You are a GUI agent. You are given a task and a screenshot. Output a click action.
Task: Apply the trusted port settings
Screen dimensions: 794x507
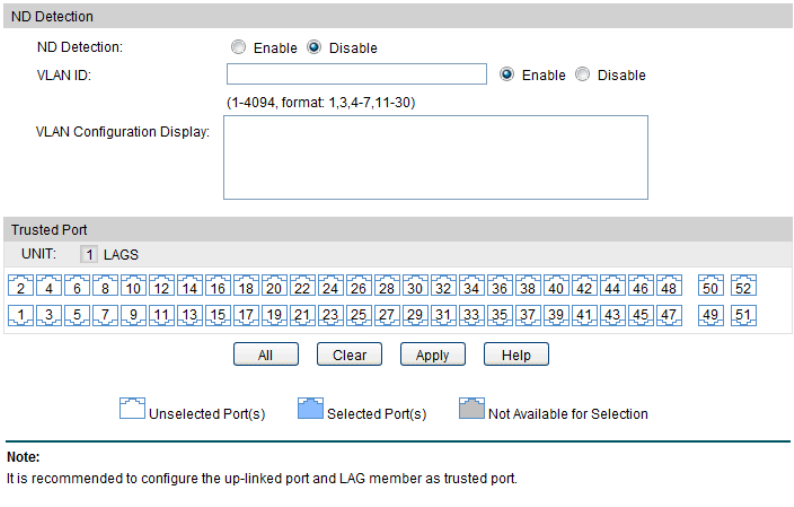click(x=432, y=354)
